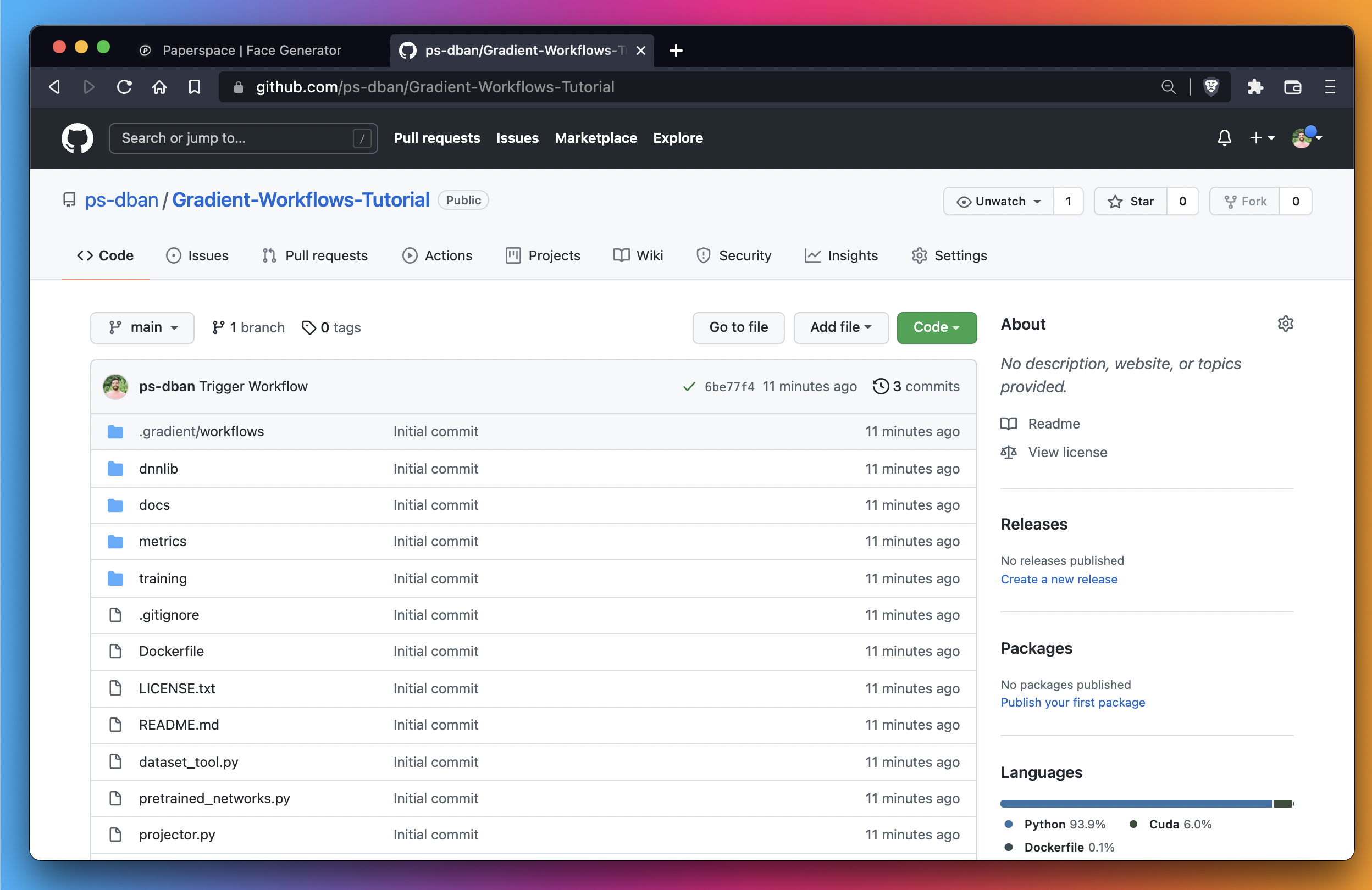
Task: Open the ps-dban owner link
Action: (x=121, y=200)
